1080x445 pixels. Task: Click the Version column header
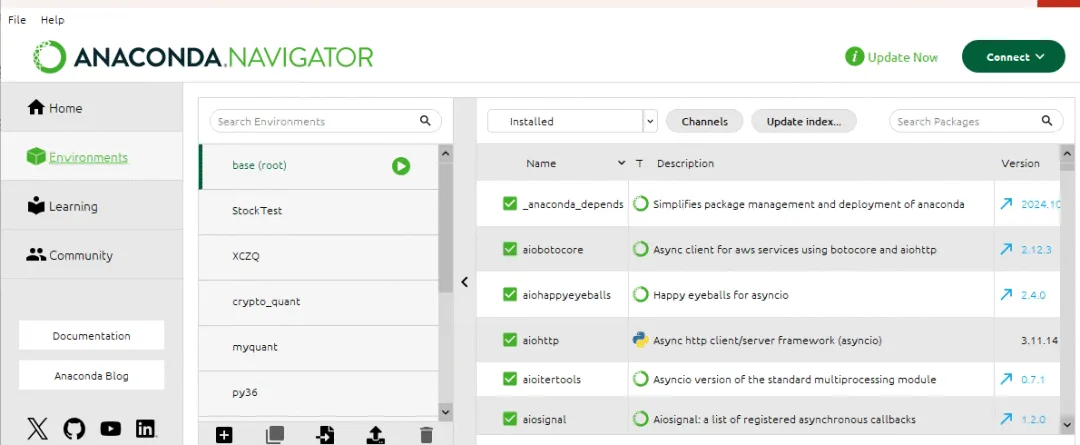(x=1020, y=163)
